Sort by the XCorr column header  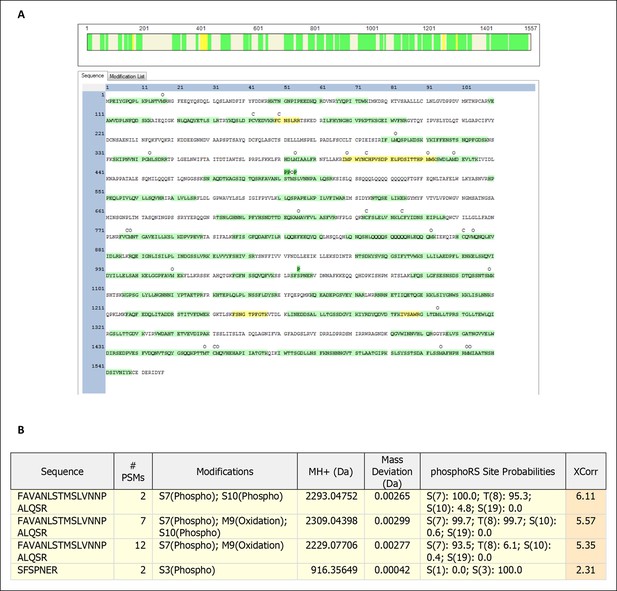tap(586, 471)
